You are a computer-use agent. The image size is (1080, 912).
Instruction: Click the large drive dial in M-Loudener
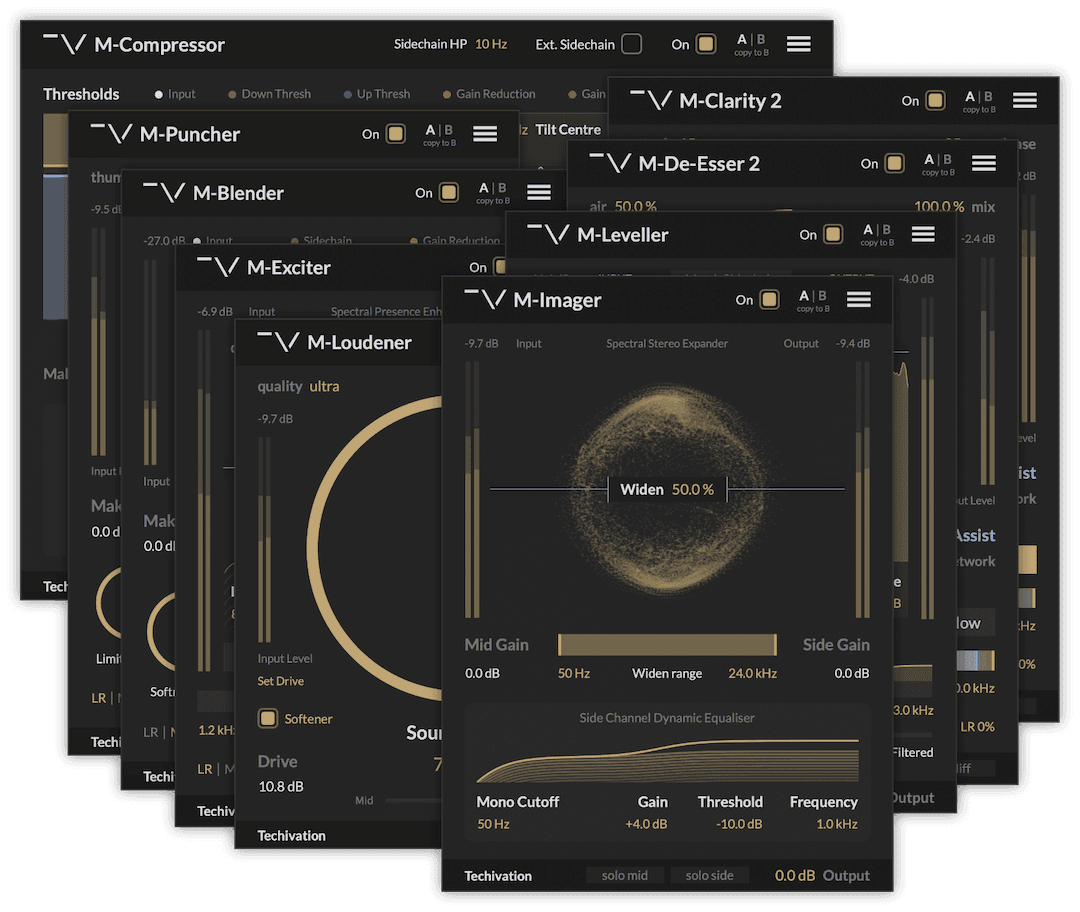click(x=375, y=548)
